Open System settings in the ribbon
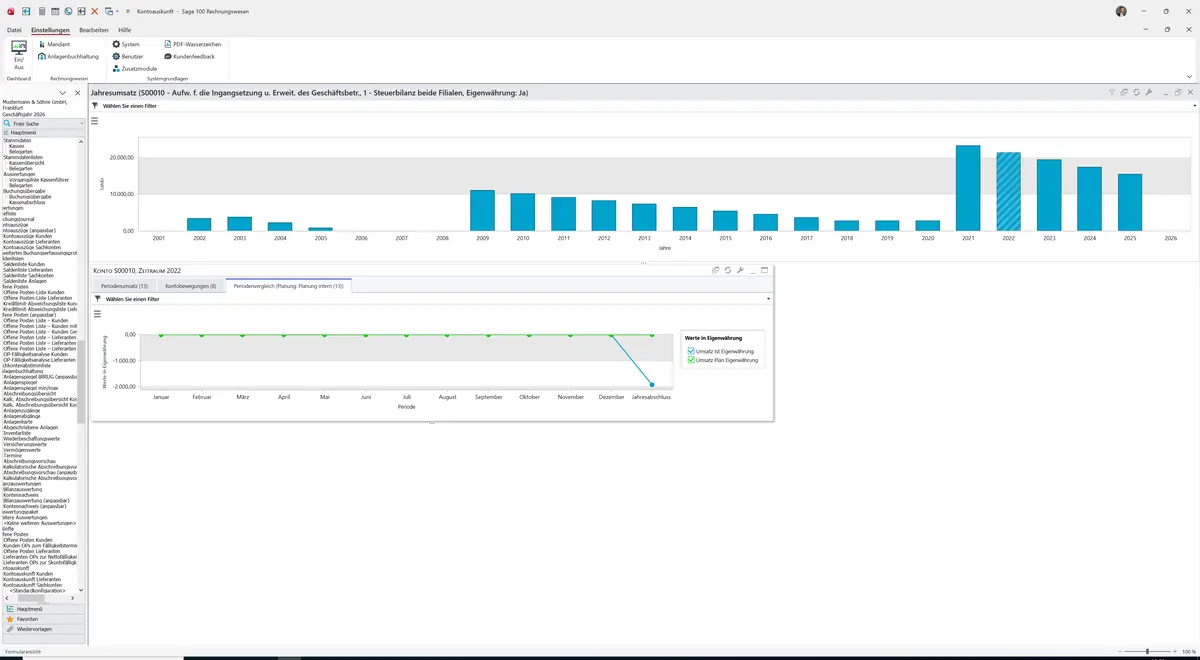Image resolution: width=1200 pixels, height=660 pixels. (126, 44)
